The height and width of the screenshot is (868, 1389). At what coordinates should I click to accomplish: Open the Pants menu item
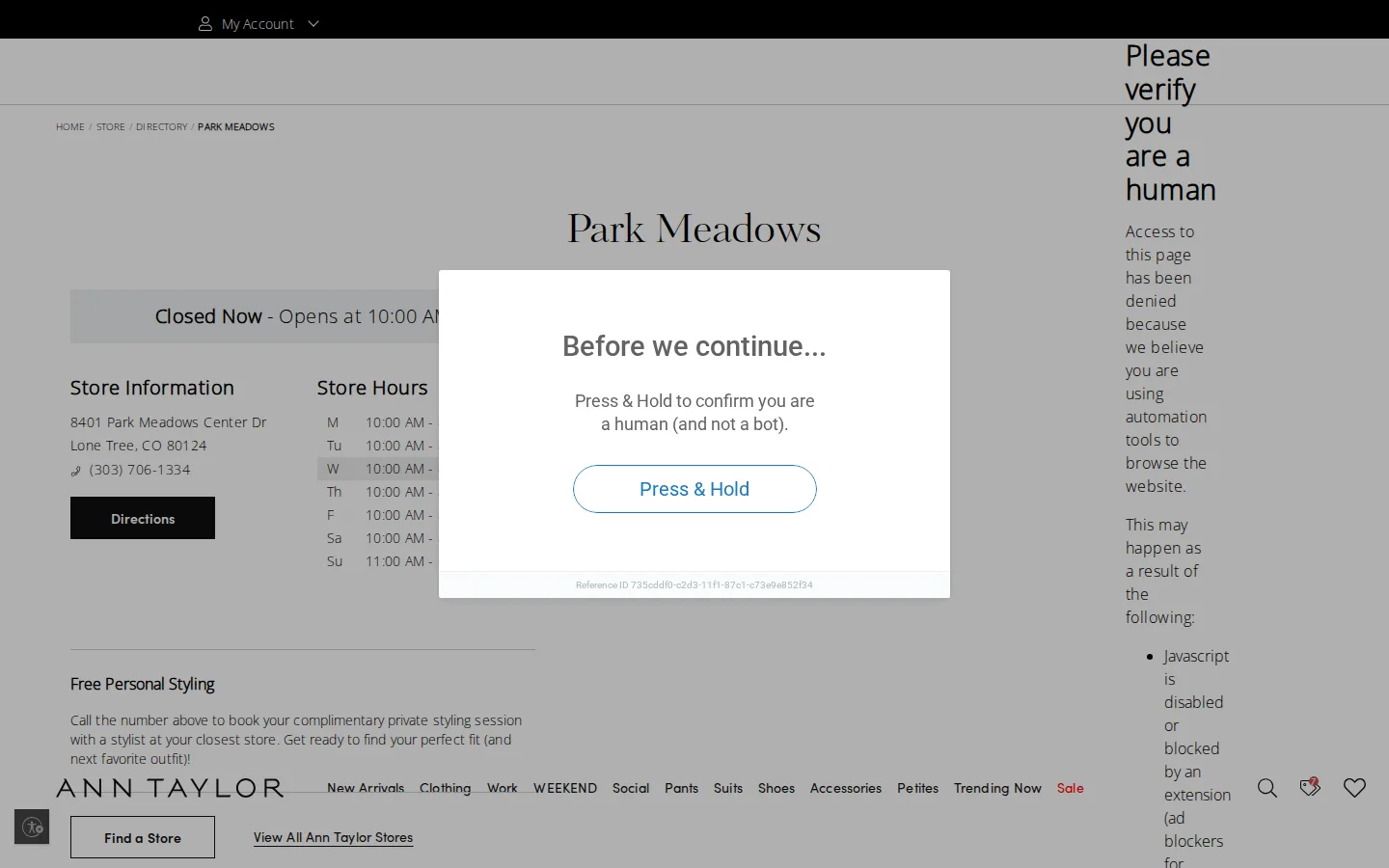click(682, 788)
